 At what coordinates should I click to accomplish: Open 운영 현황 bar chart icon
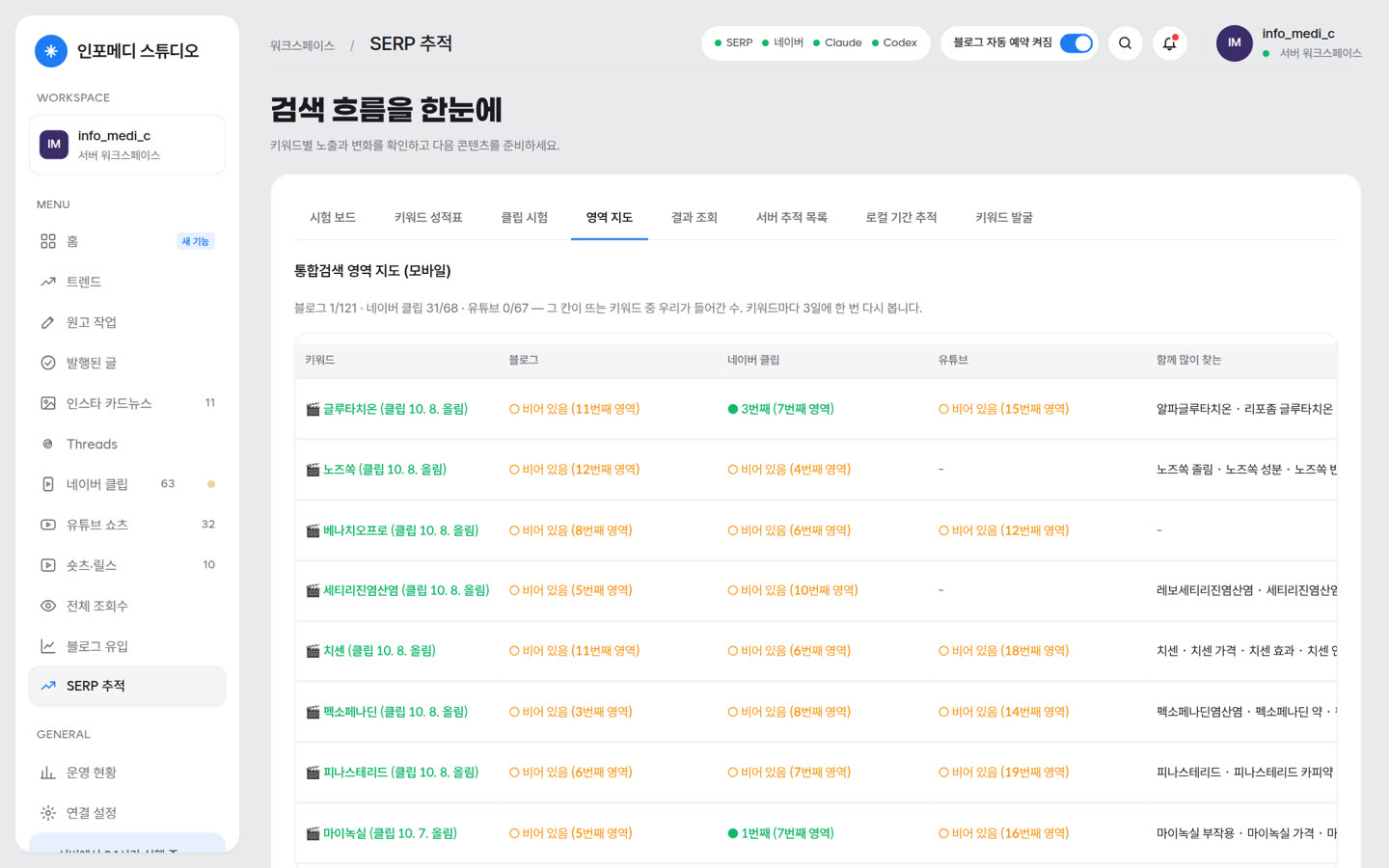[48, 773]
